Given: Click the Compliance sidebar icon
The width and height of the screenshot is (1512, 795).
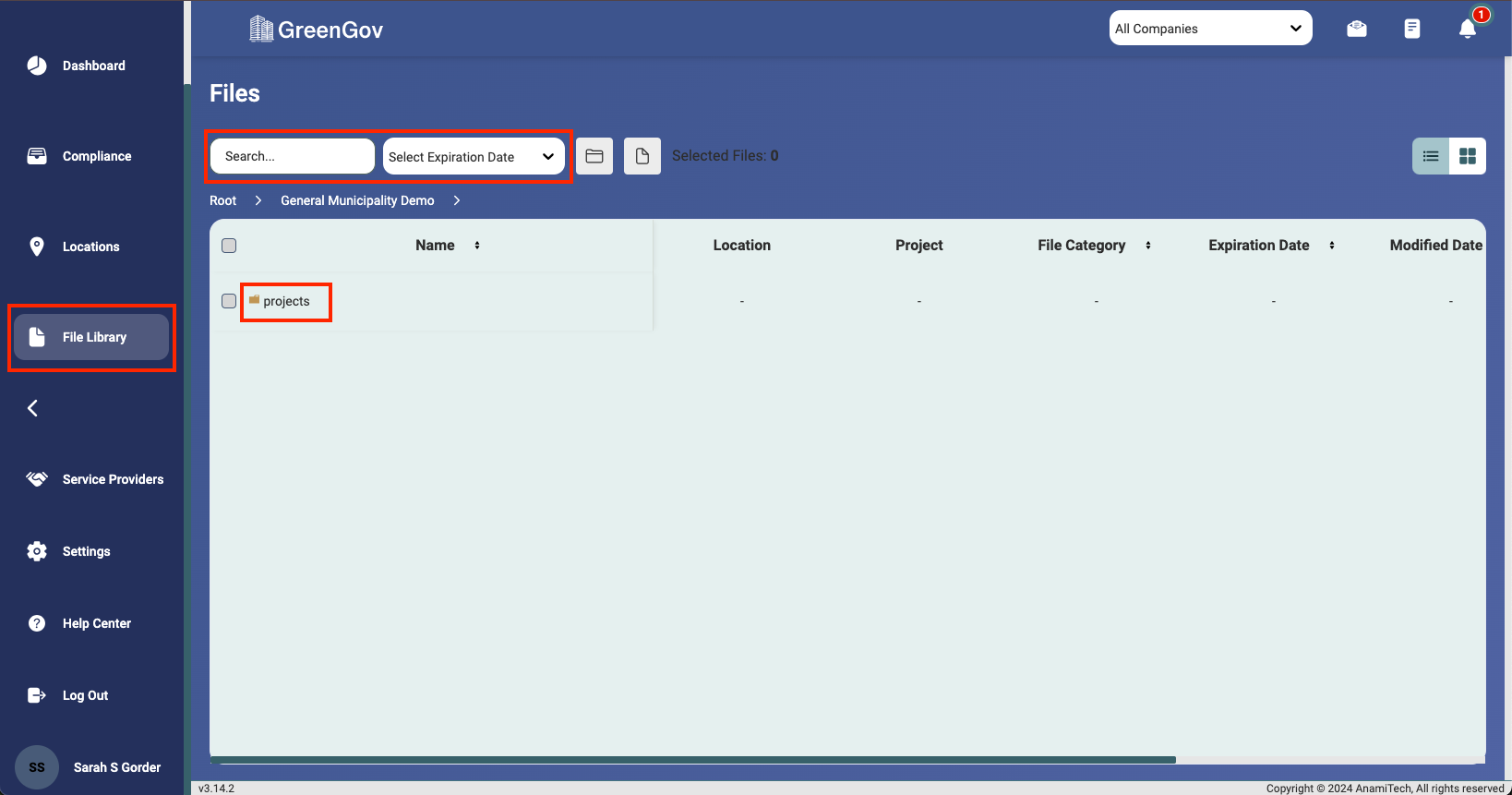Looking at the screenshot, I should (x=37, y=156).
